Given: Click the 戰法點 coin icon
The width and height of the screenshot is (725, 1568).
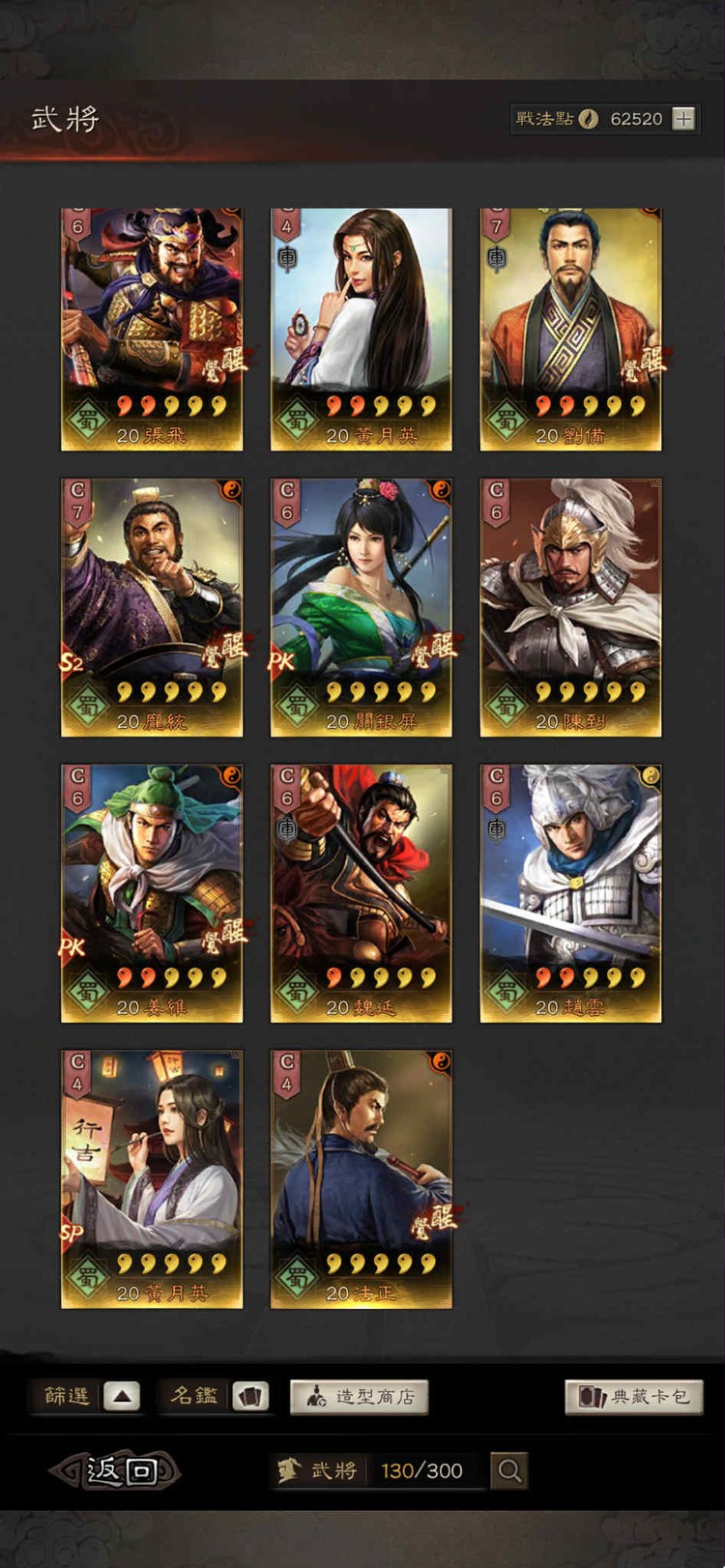Looking at the screenshot, I should tap(588, 119).
